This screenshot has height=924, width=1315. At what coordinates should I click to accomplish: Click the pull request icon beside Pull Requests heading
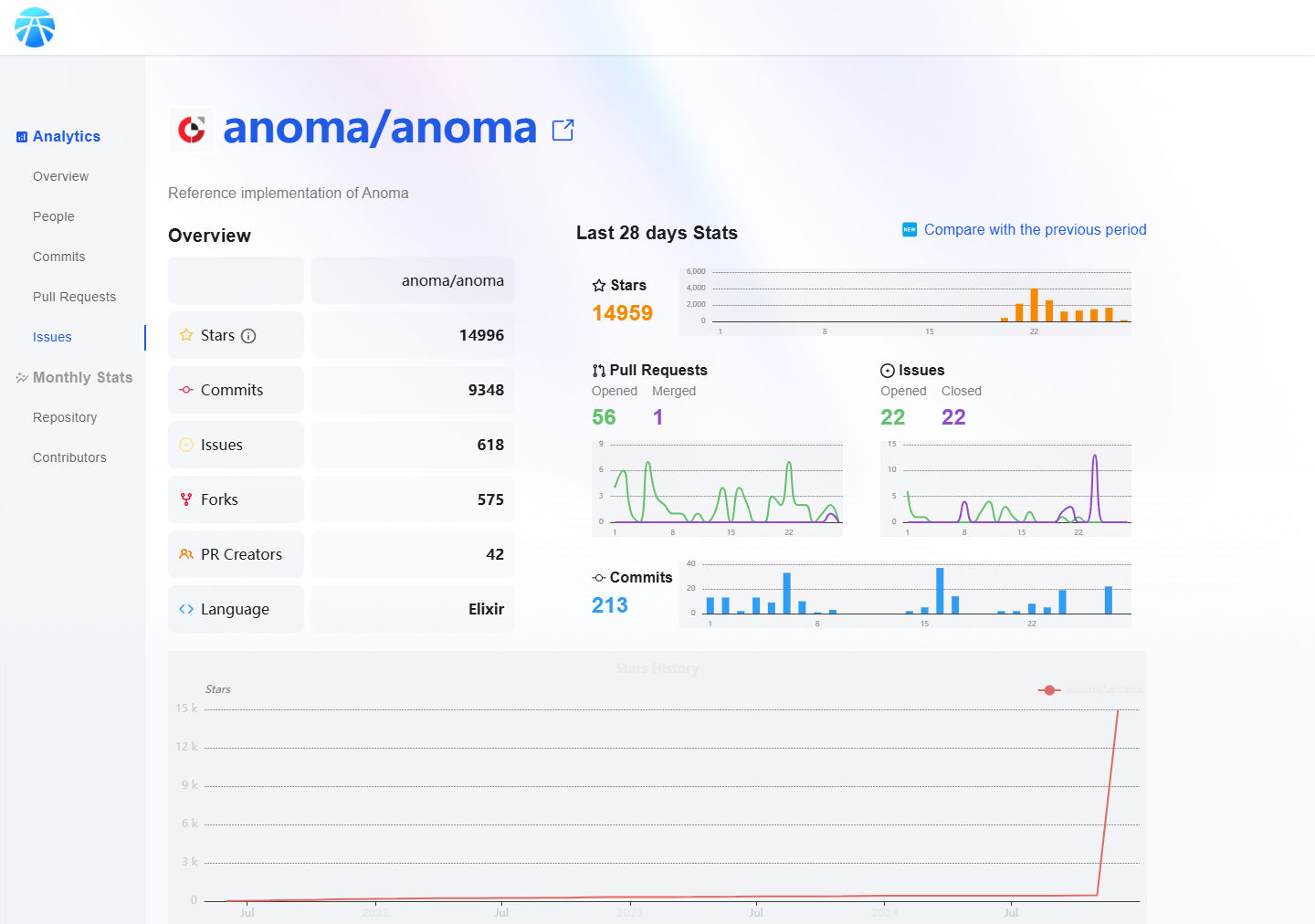[599, 371]
